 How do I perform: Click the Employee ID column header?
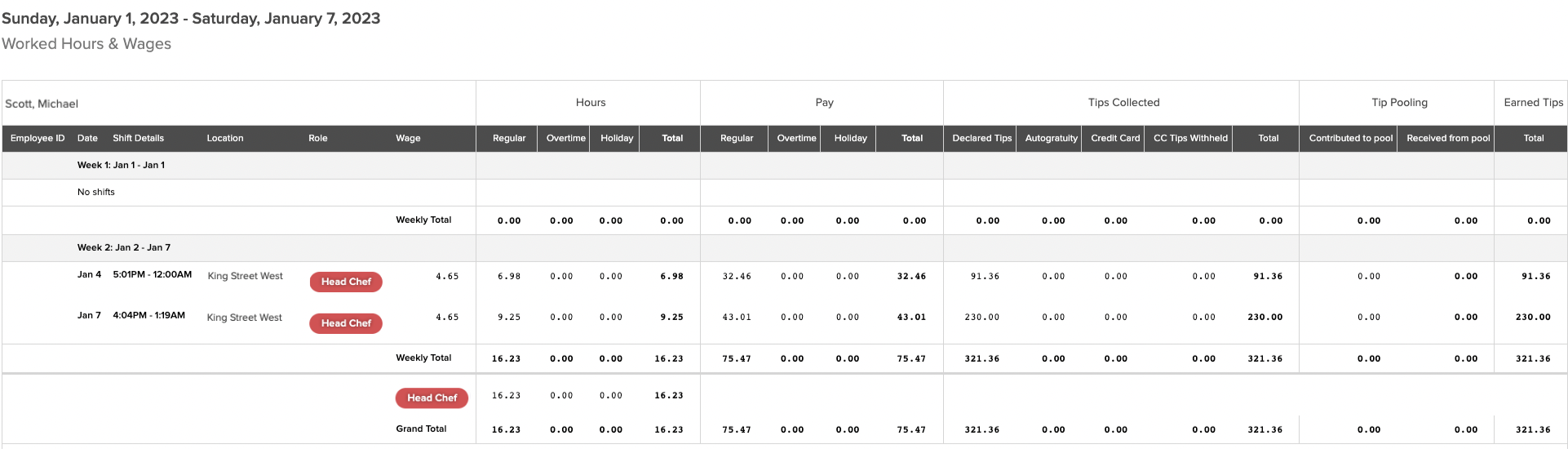38,139
